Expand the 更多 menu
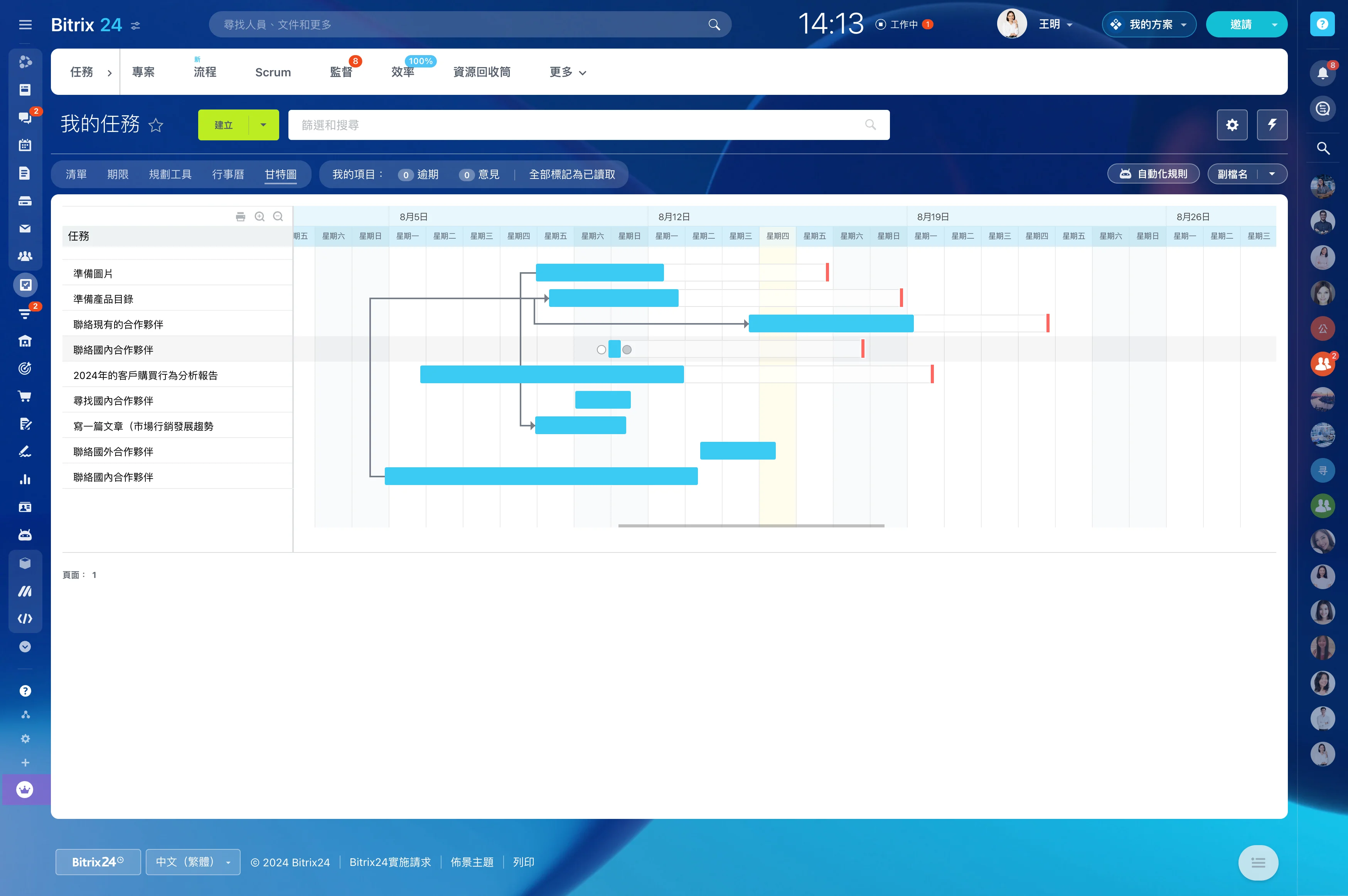1348x896 pixels. point(568,72)
